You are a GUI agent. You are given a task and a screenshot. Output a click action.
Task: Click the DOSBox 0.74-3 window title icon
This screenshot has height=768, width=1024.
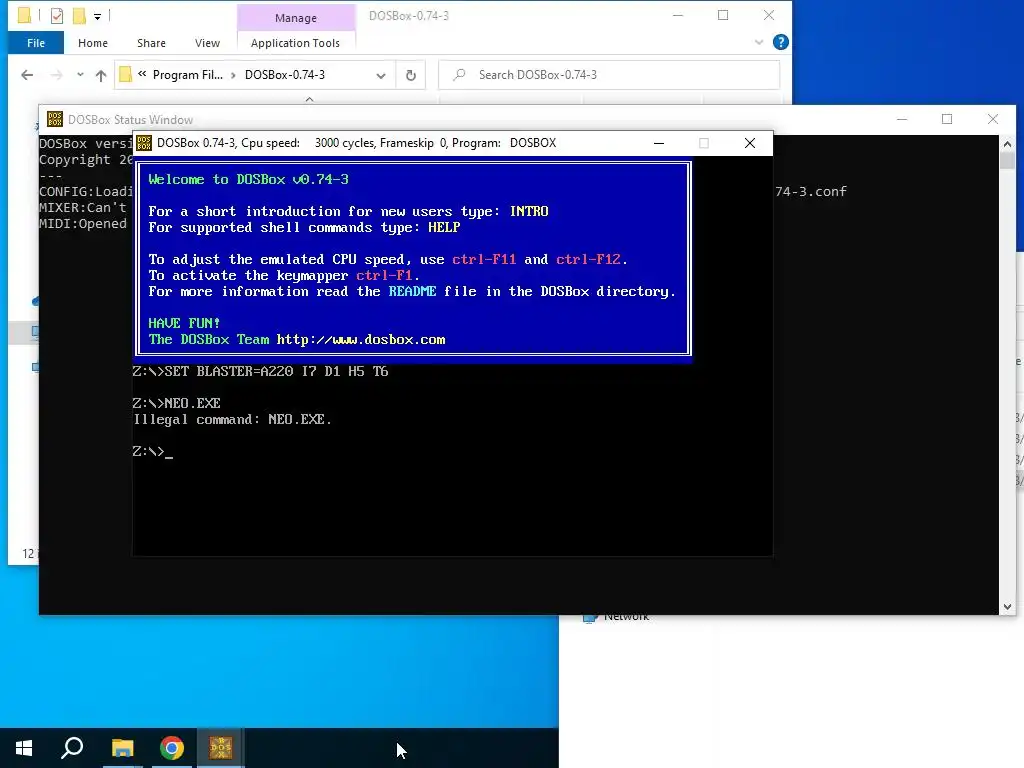(144, 143)
